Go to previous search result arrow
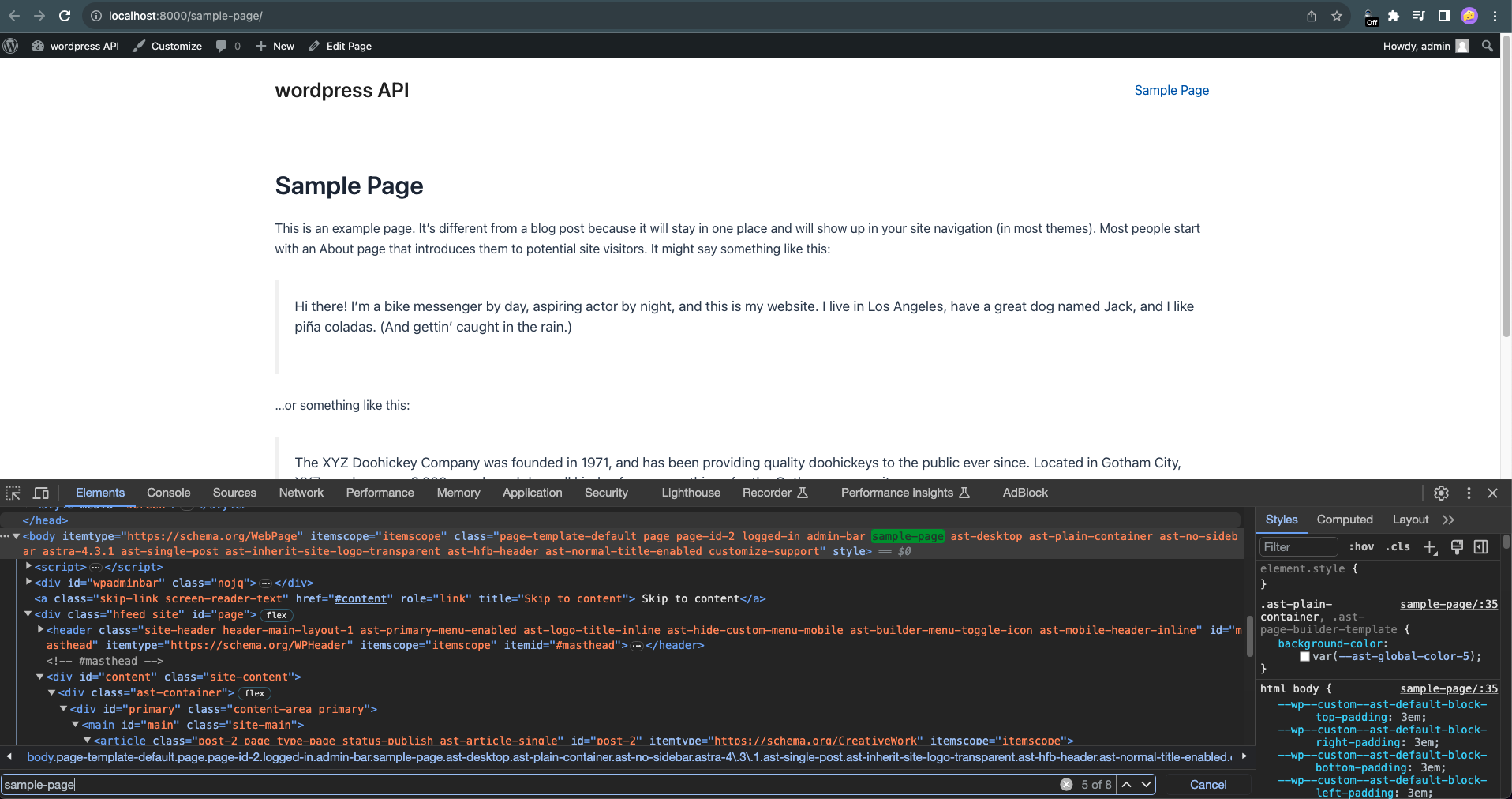The width and height of the screenshot is (1512, 799). [1126, 784]
